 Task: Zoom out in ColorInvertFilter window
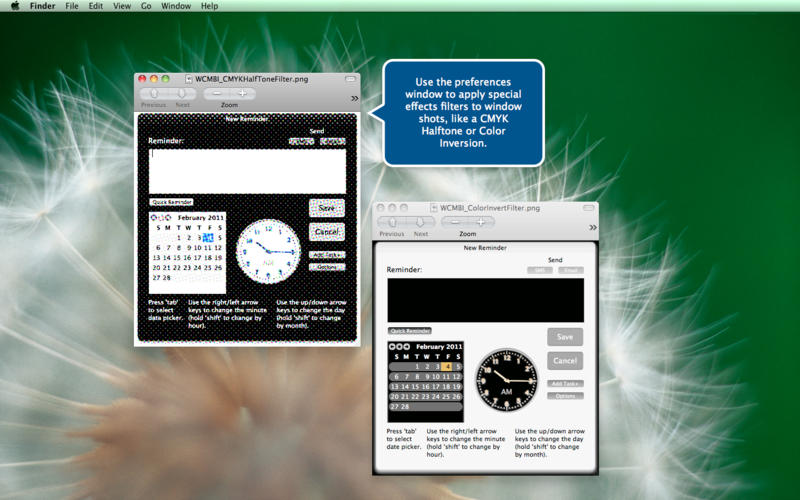pos(455,222)
